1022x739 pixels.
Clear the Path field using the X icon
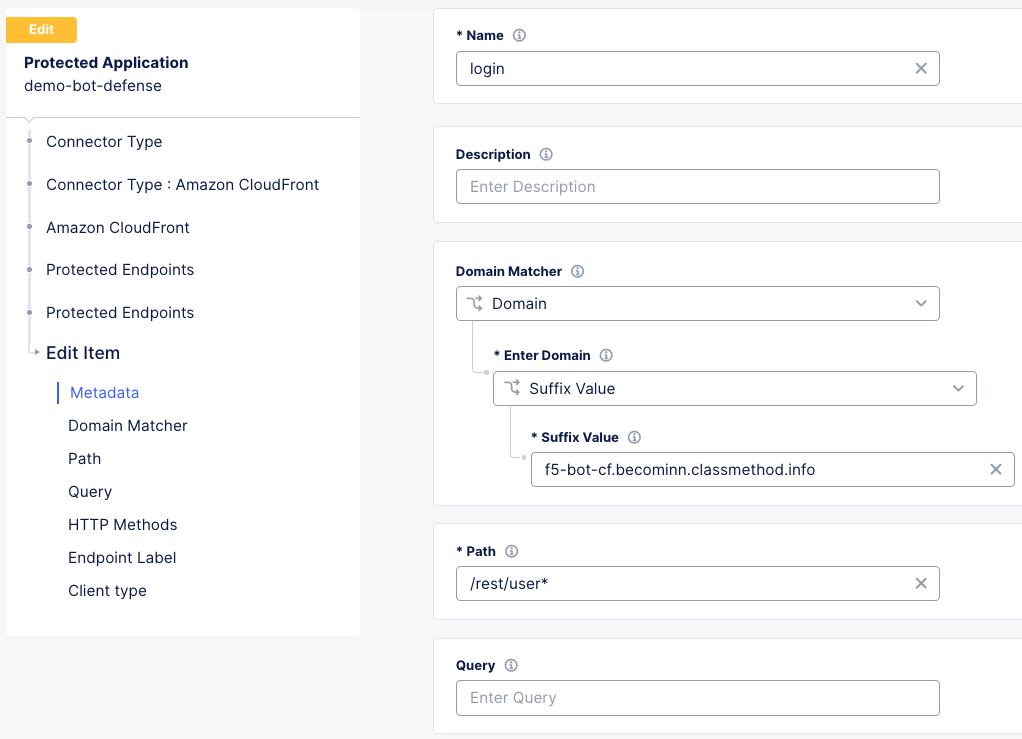[920, 583]
